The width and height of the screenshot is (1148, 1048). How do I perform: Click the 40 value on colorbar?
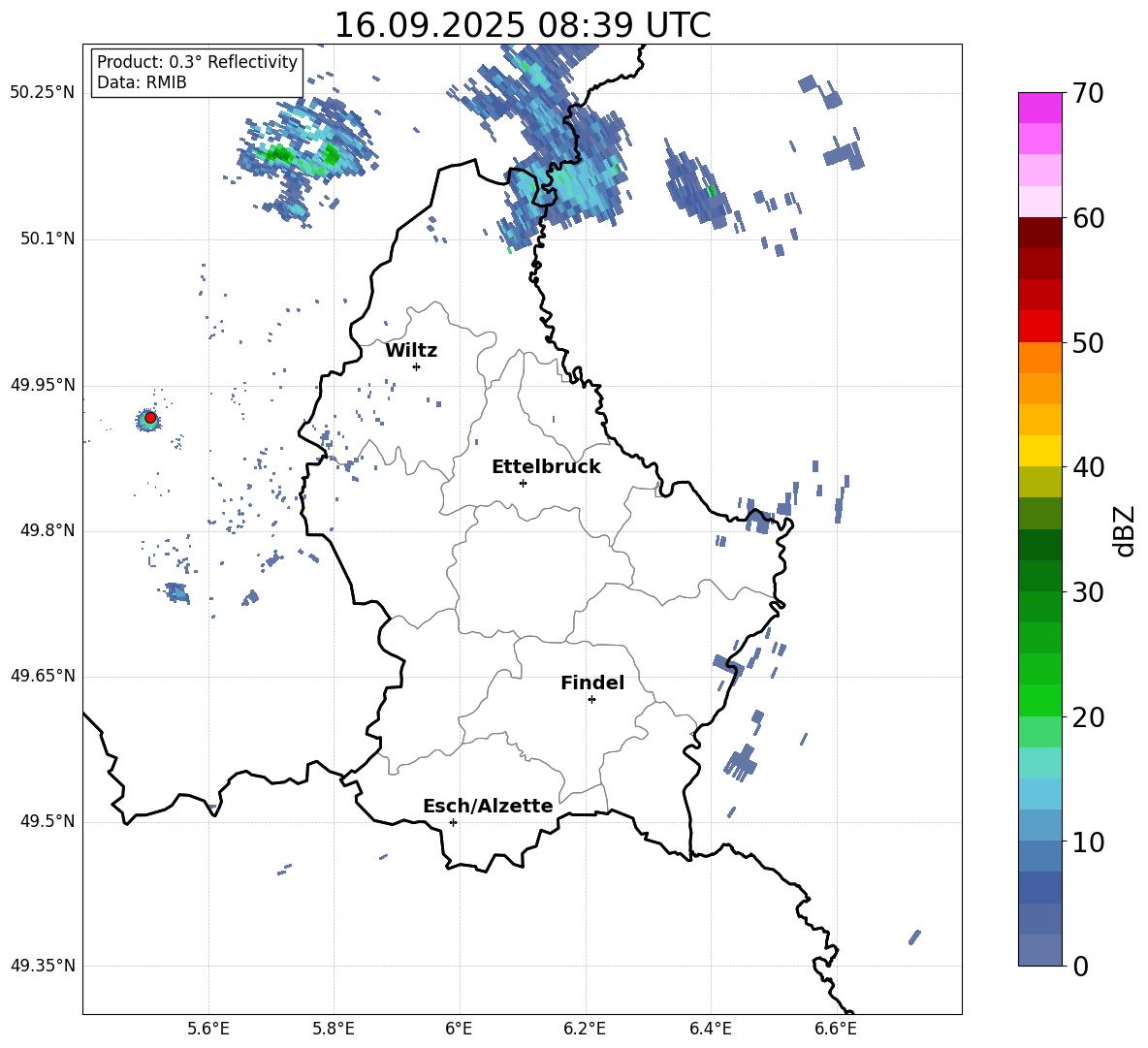[x=1088, y=467]
